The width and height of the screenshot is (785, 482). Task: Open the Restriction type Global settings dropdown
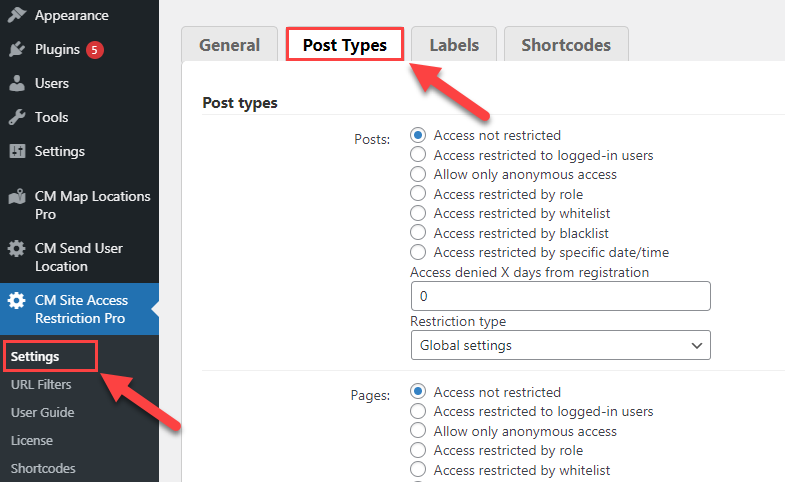(560, 345)
